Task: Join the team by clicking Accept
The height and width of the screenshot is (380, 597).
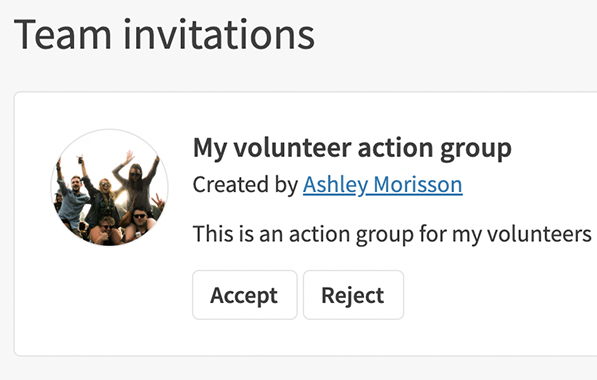Action: pyautogui.click(x=244, y=295)
